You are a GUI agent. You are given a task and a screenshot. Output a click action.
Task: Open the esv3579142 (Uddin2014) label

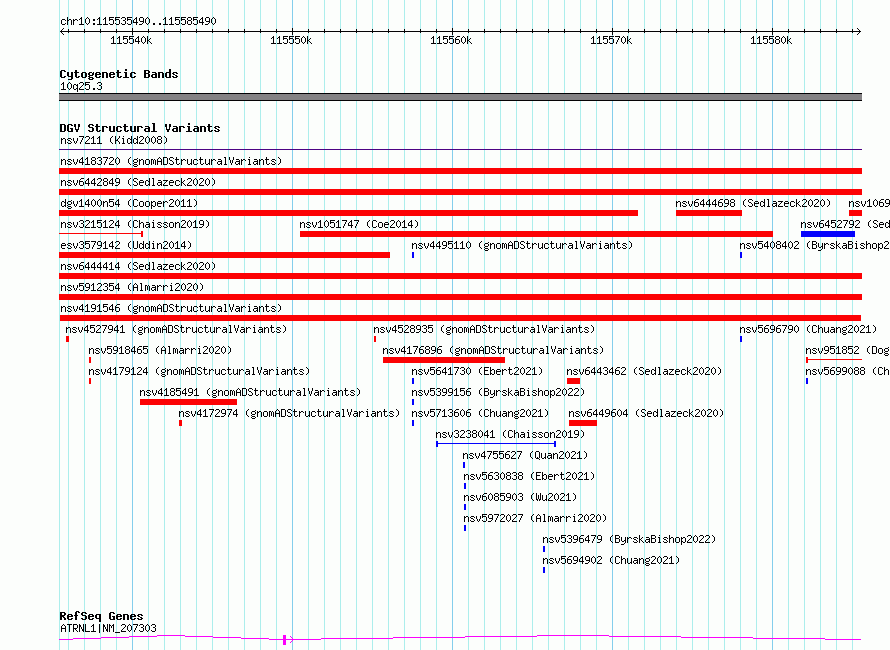pos(126,245)
